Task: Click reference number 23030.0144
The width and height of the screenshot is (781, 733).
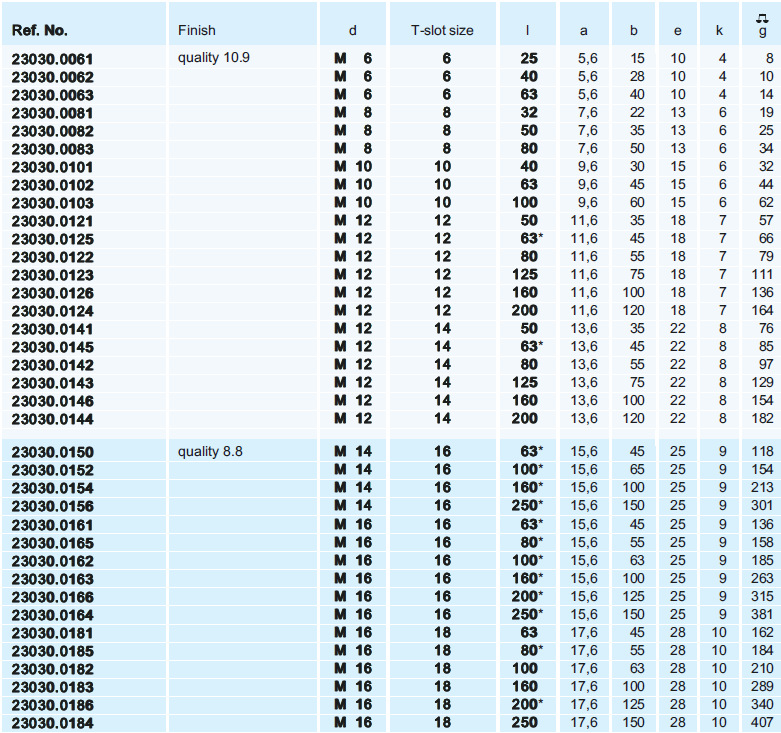Action: [52, 419]
